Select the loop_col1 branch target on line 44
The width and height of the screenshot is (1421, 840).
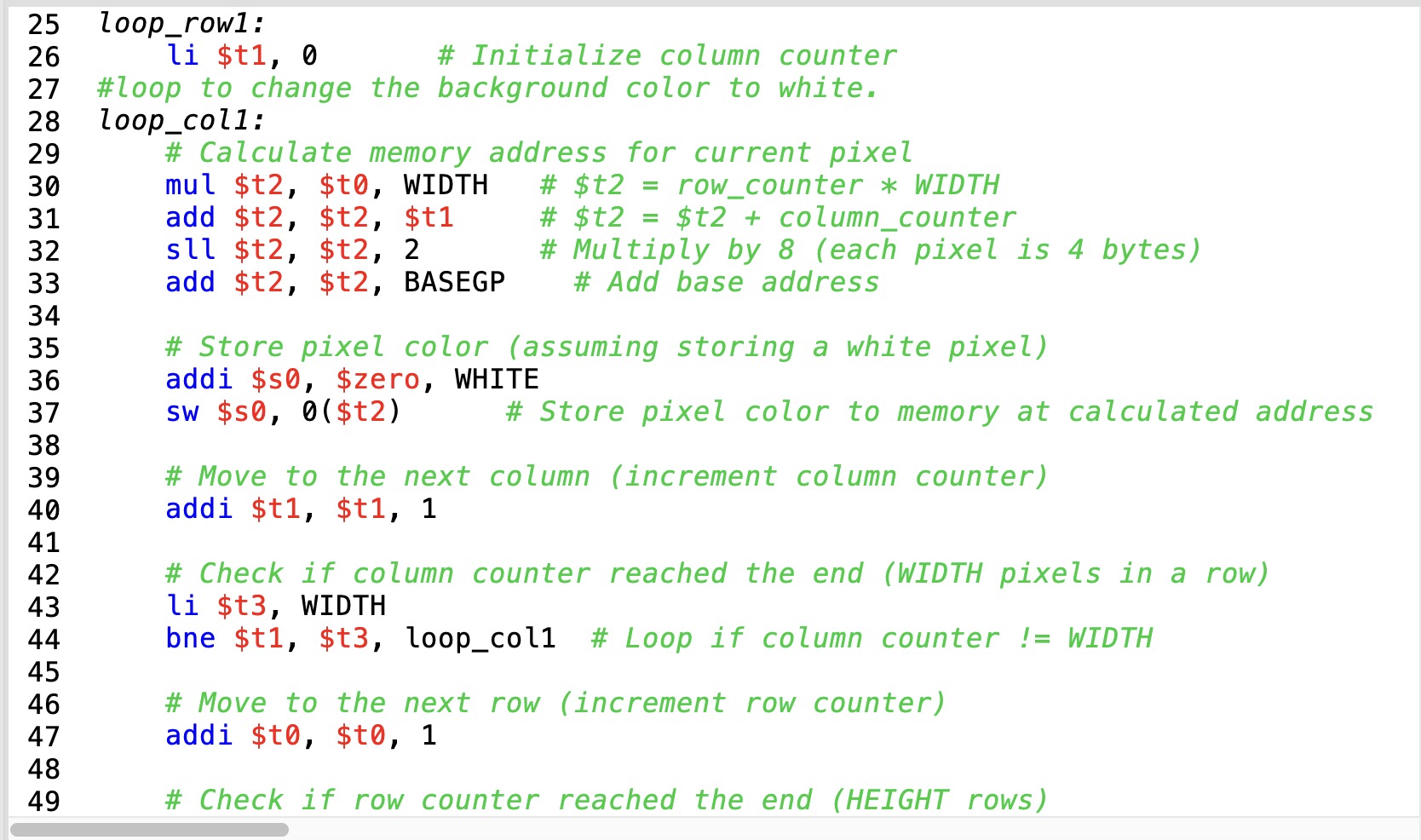click(x=480, y=637)
